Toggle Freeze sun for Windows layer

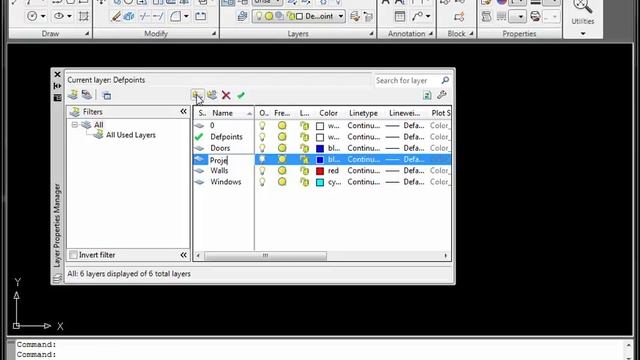point(282,182)
